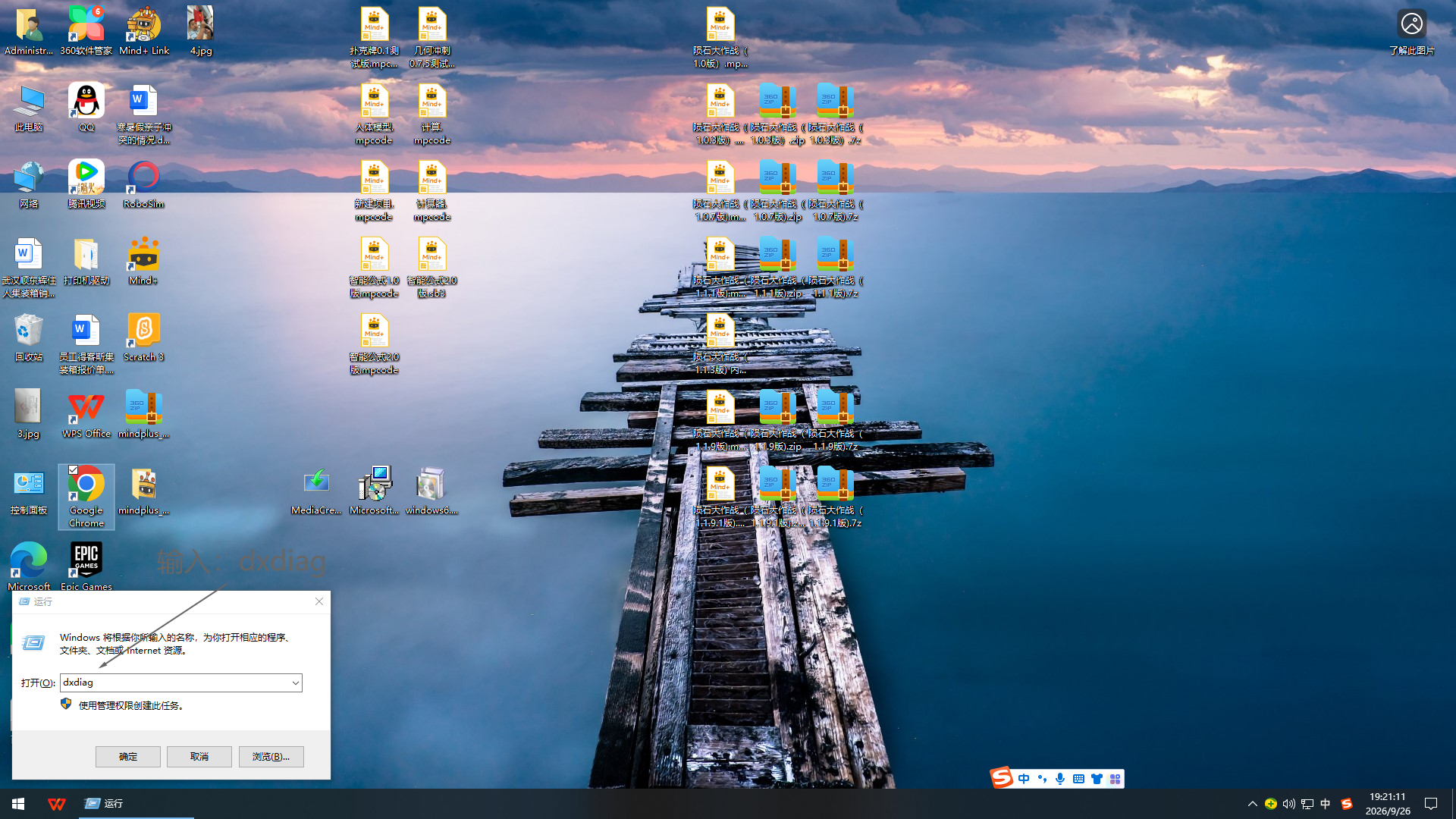
Task: Select the Google Chrome desktop shortcut
Action: [86, 497]
